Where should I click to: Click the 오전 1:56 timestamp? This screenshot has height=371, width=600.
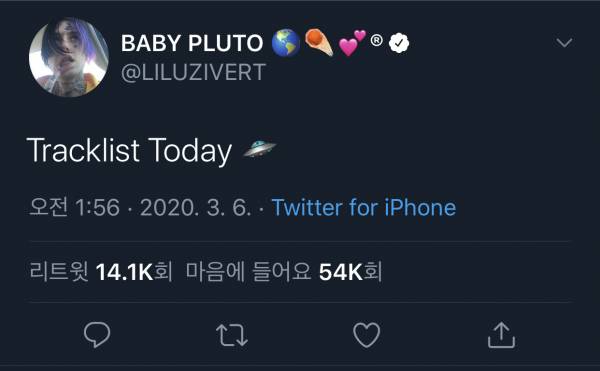pyautogui.click(x=75, y=207)
